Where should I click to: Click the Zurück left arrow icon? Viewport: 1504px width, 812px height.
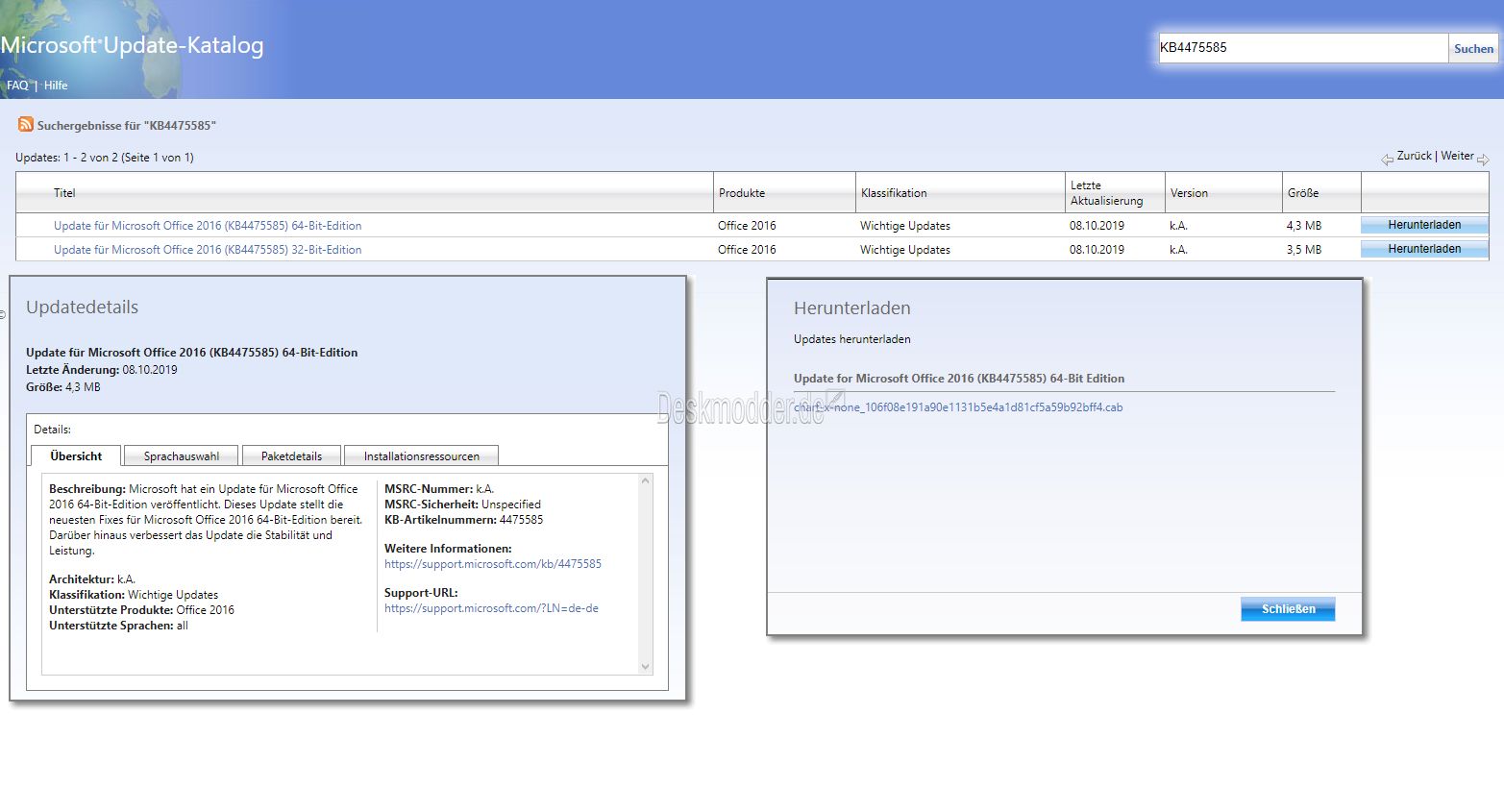[1387, 160]
